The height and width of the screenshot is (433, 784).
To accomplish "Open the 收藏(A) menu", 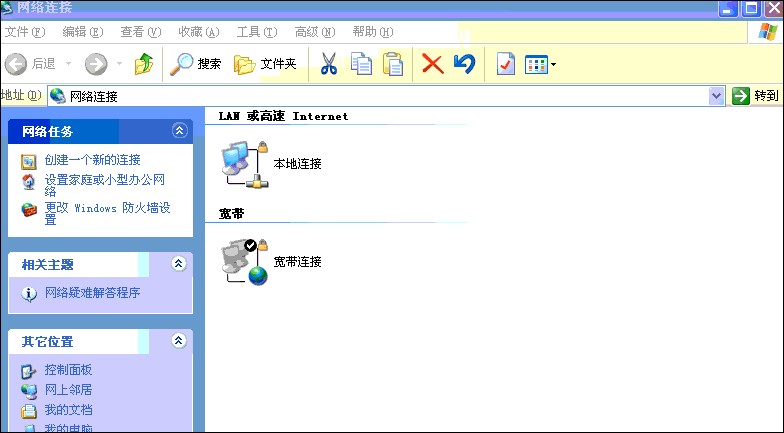I will click(198, 32).
